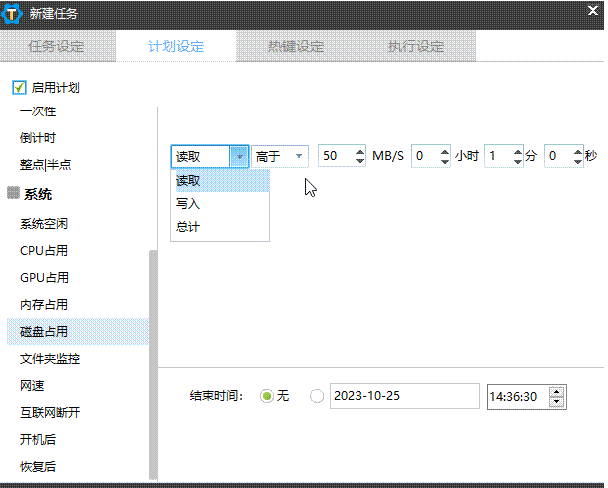Collapse the 读取 dropdown arrow

coord(238,156)
